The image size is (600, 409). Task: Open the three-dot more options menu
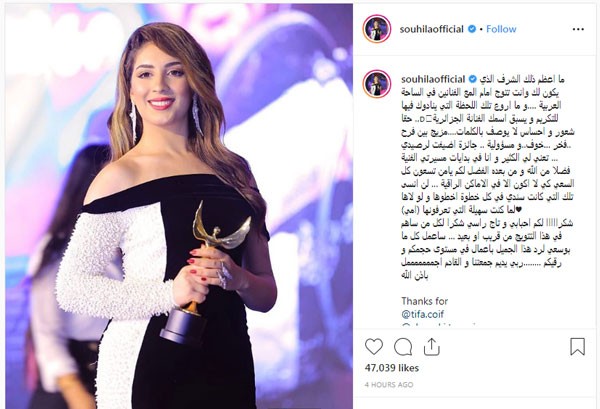point(578,29)
